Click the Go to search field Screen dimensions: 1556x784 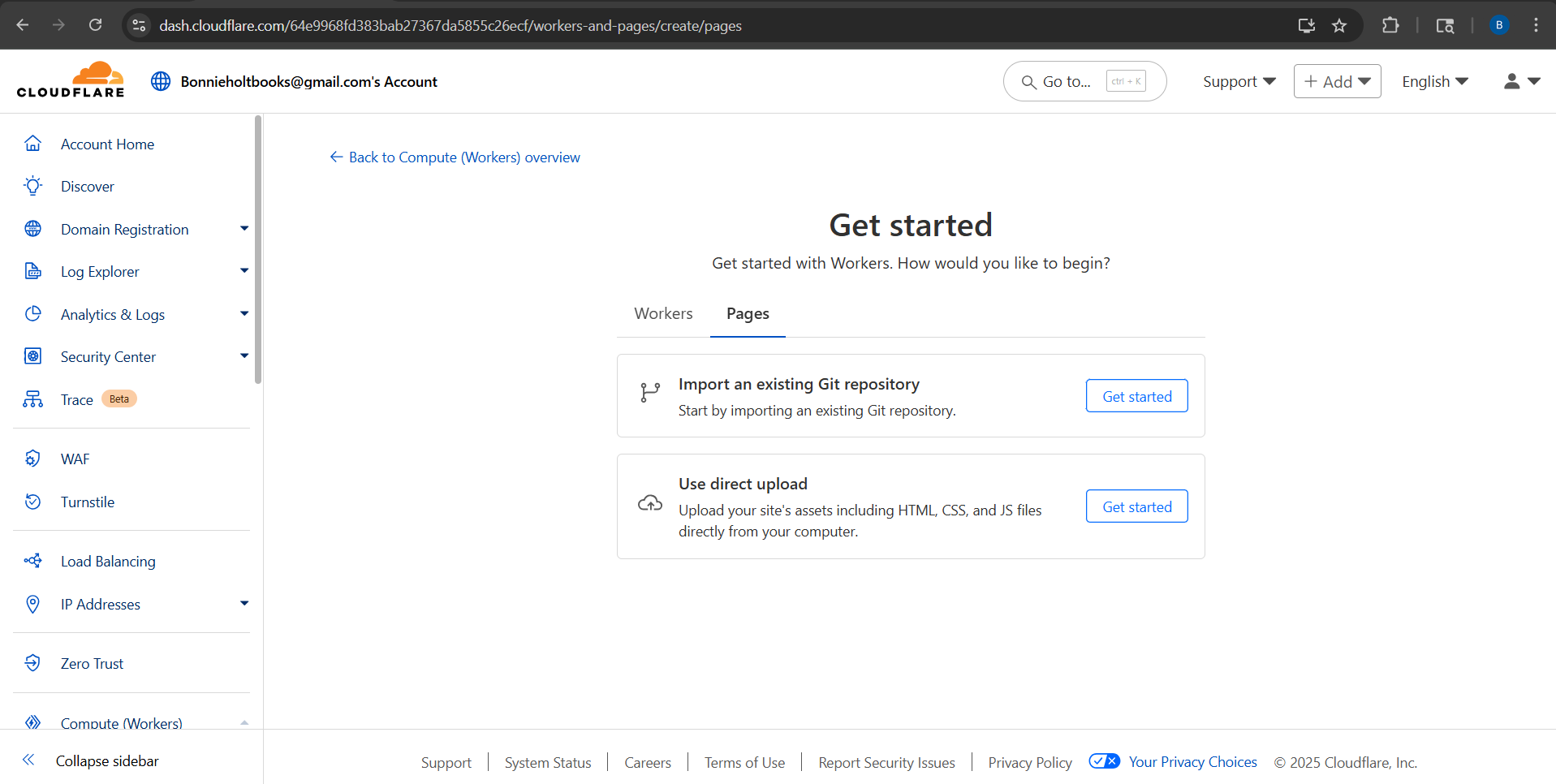[x=1067, y=81]
